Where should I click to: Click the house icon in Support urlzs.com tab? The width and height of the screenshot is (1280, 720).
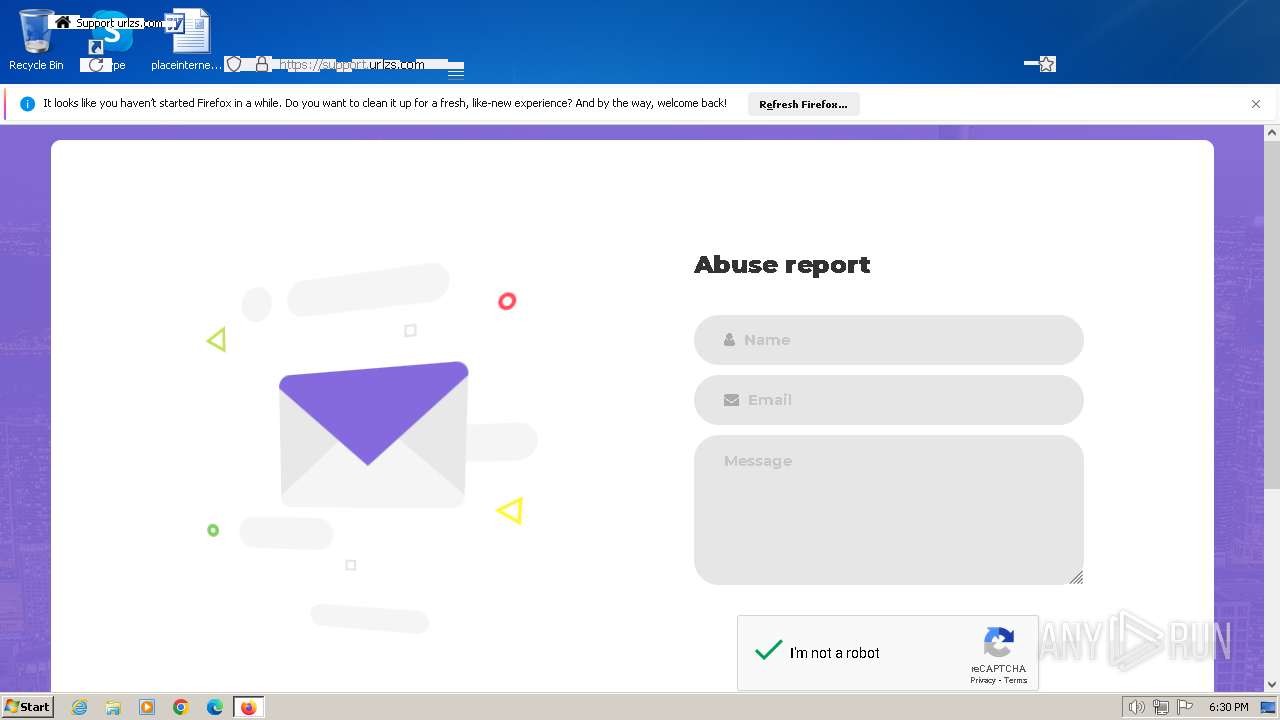point(63,22)
